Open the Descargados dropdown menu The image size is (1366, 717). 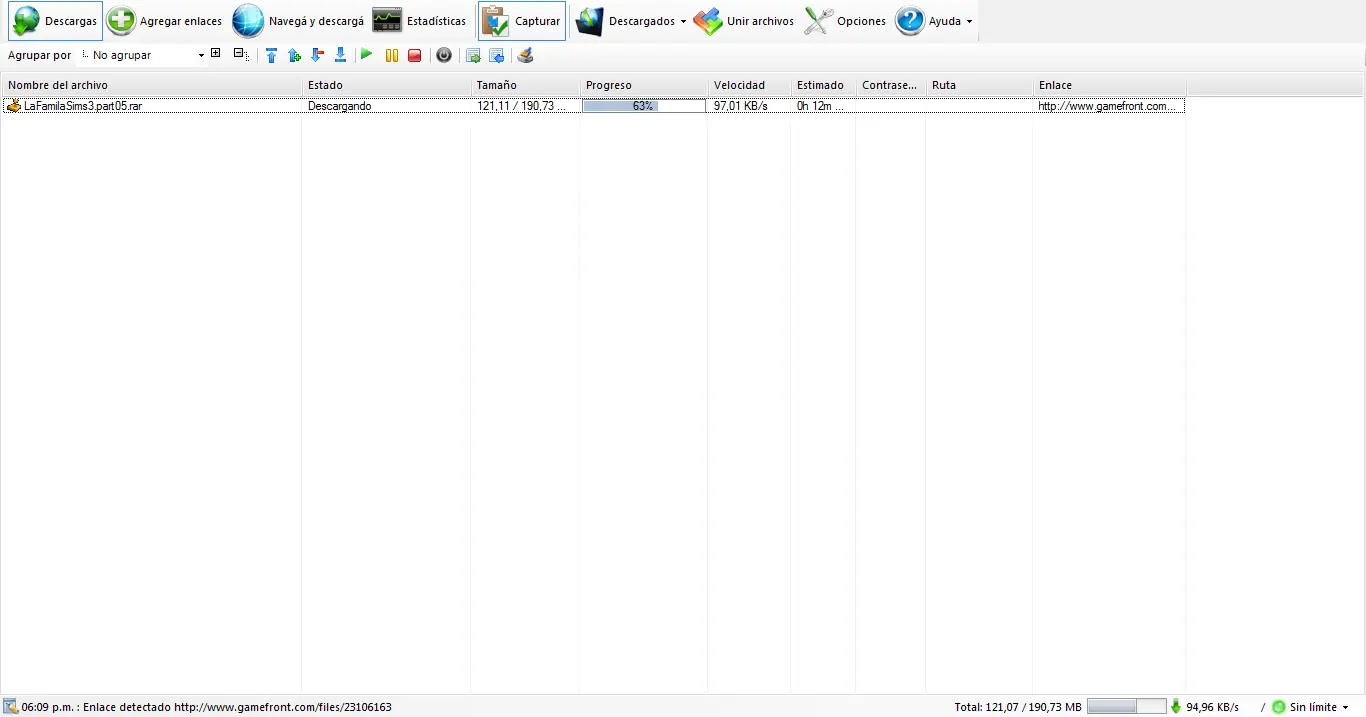(x=631, y=21)
